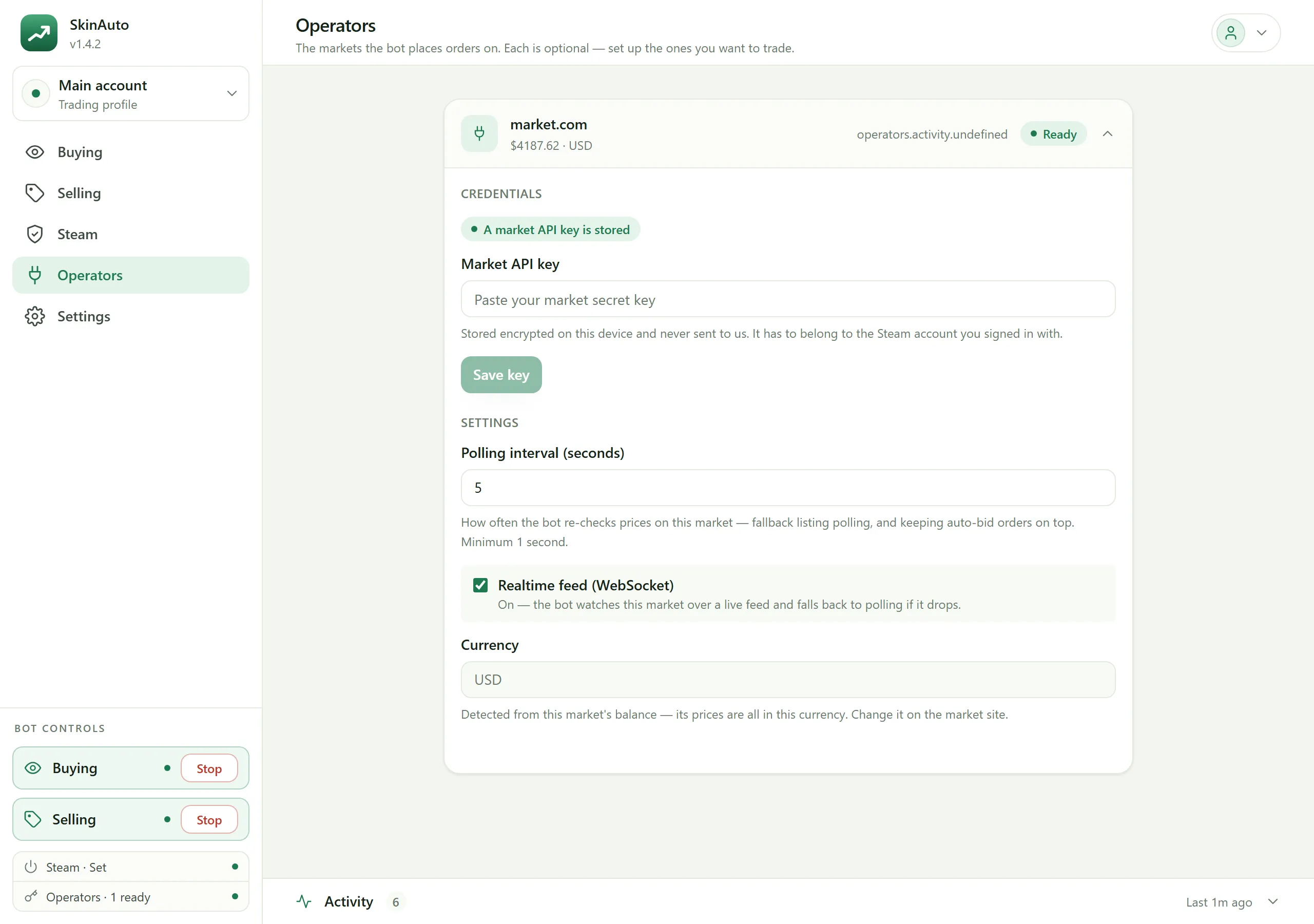Click the gear icon beside Settings

(35, 317)
